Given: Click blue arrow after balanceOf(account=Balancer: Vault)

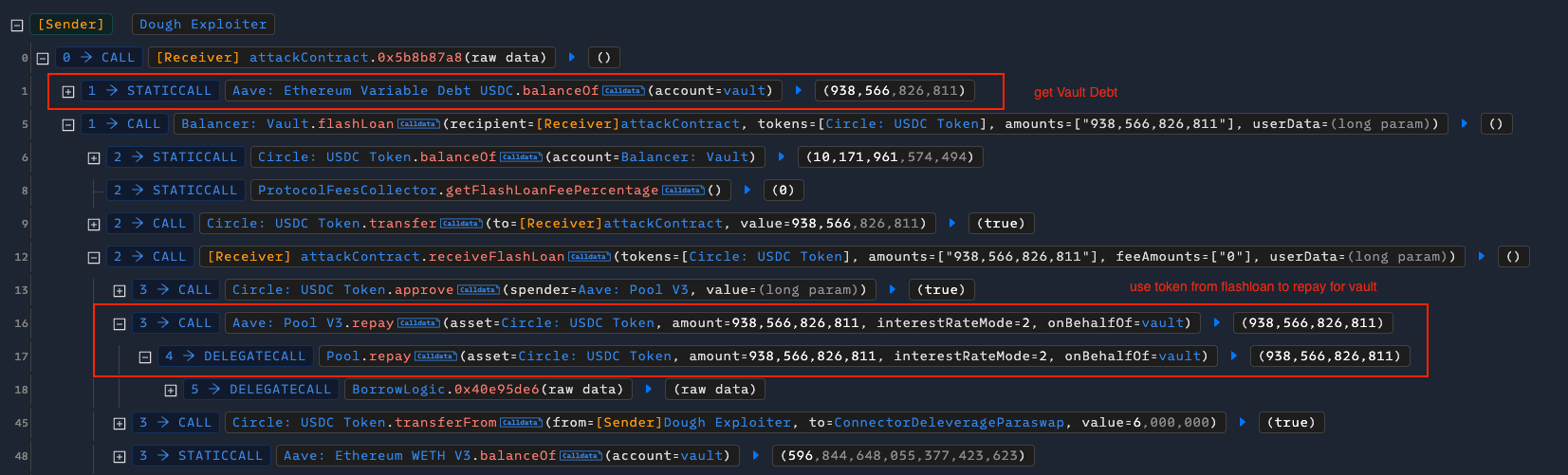Looking at the screenshot, I should [782, 157].
